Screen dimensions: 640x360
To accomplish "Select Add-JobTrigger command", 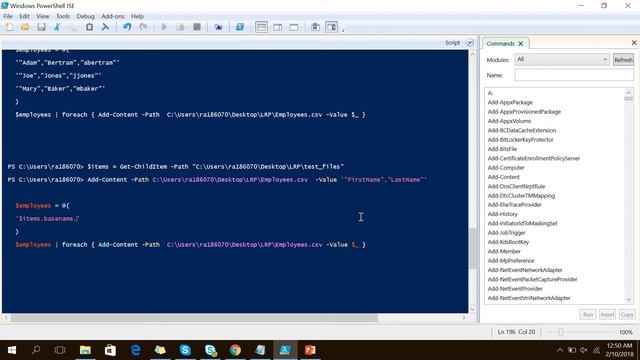I will pyautogui.click(x=507, y=233).
